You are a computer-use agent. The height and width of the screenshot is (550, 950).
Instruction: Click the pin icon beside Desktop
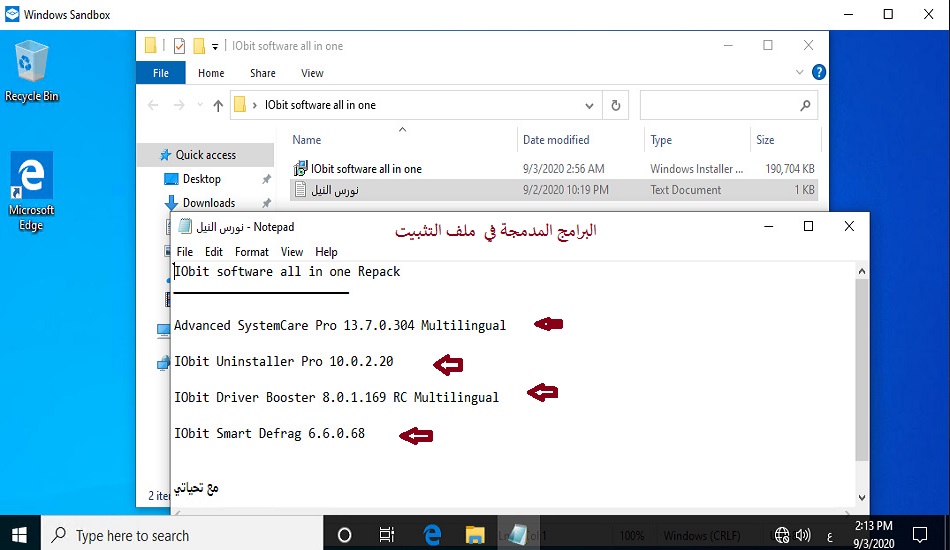point(266,179)
